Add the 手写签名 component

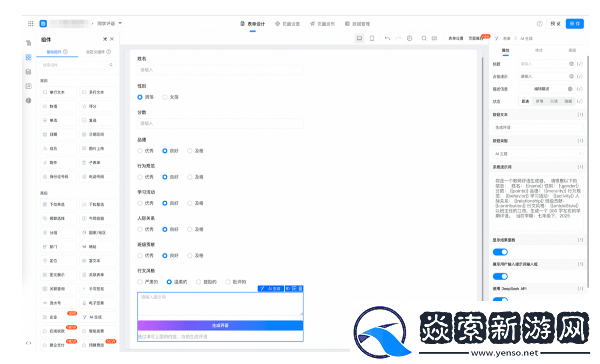[98, 289]
